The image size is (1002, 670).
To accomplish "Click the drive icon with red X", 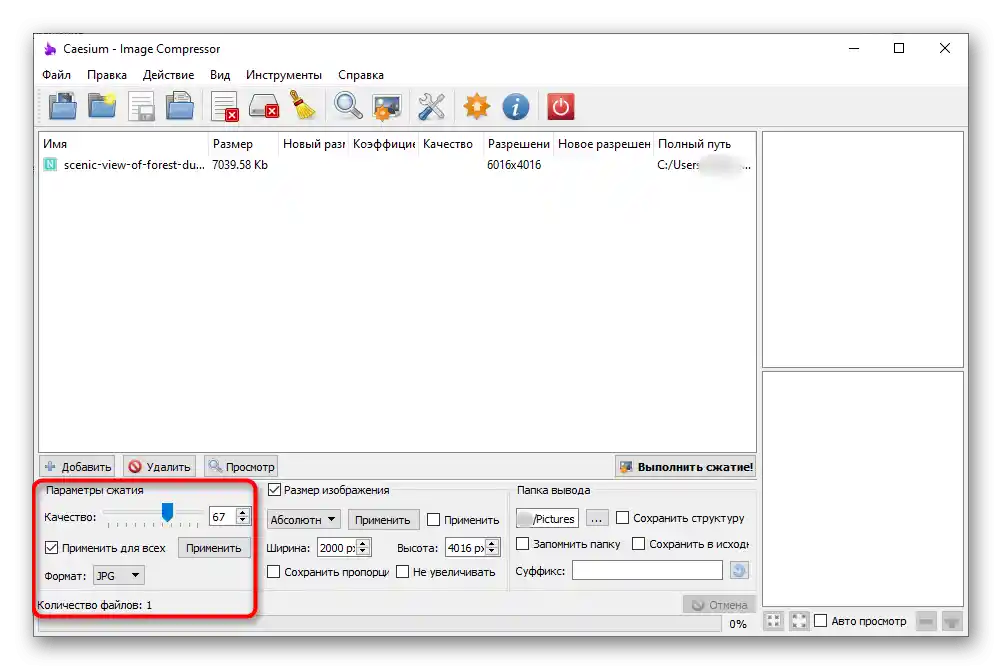I will [264, 106].
